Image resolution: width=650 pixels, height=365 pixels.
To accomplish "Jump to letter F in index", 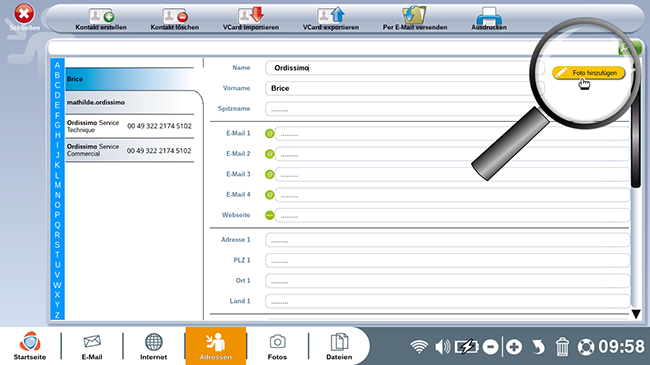I will [57, 115].
